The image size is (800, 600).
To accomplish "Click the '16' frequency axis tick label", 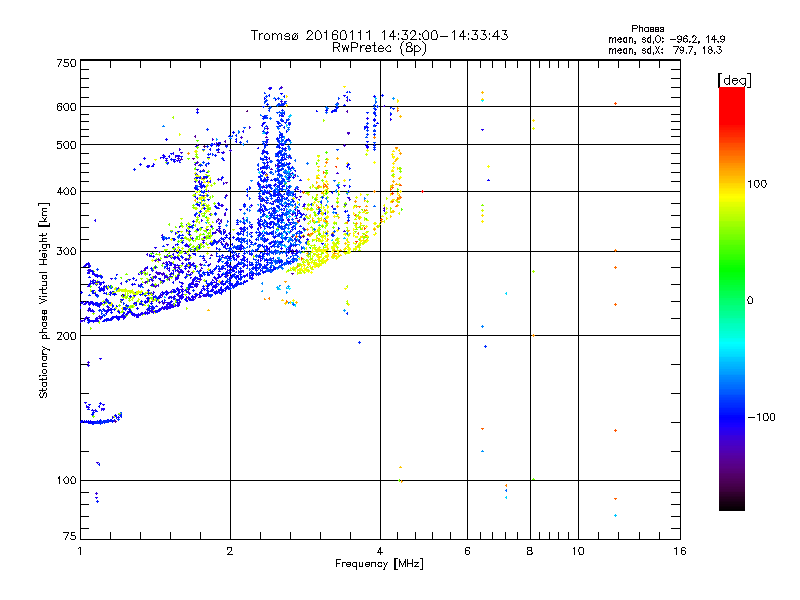I will click(680, 551).
